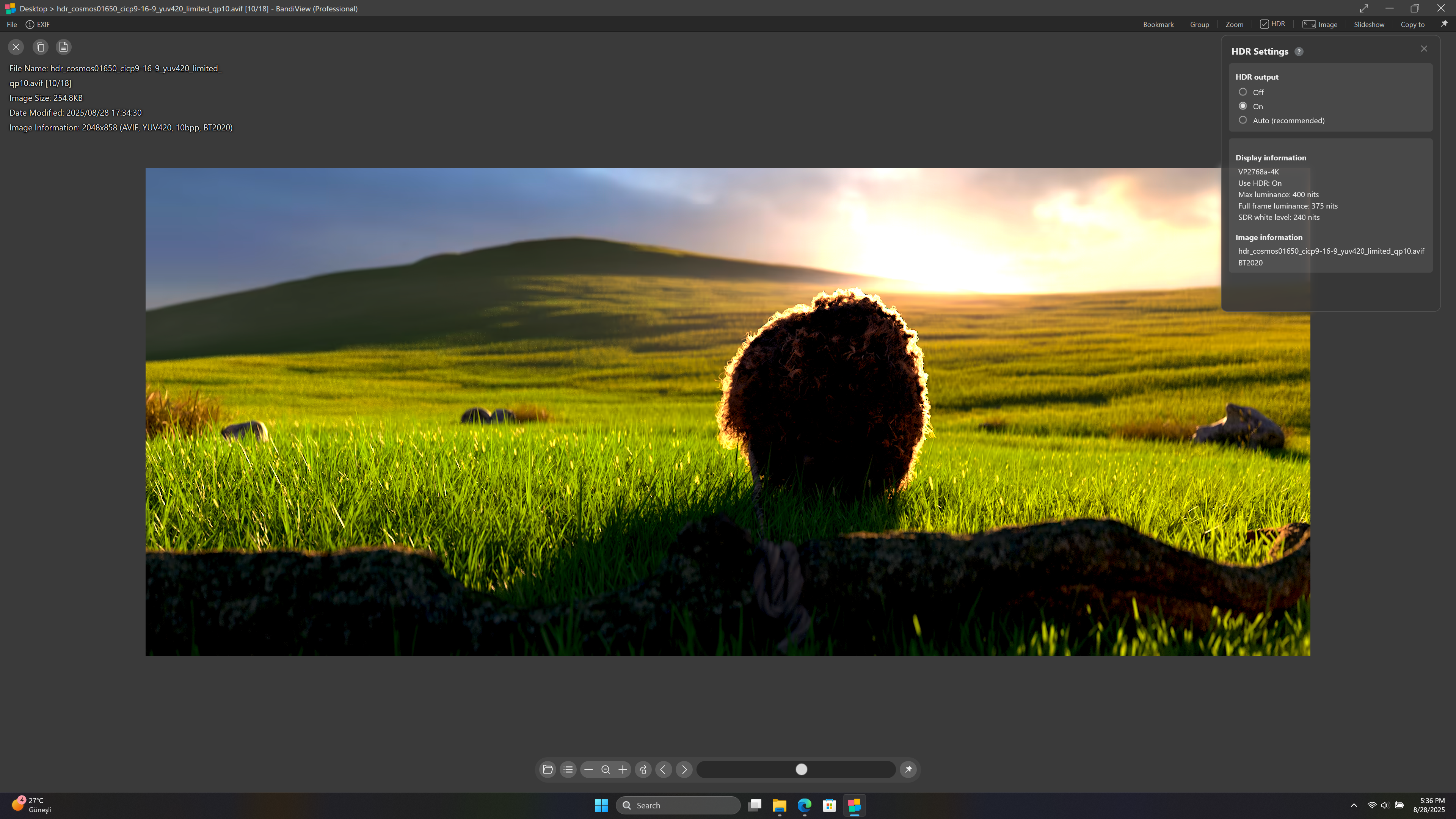Click 'Full frame luminance: 375 nits' text
1456x819 pixels.
point(1288,206)
